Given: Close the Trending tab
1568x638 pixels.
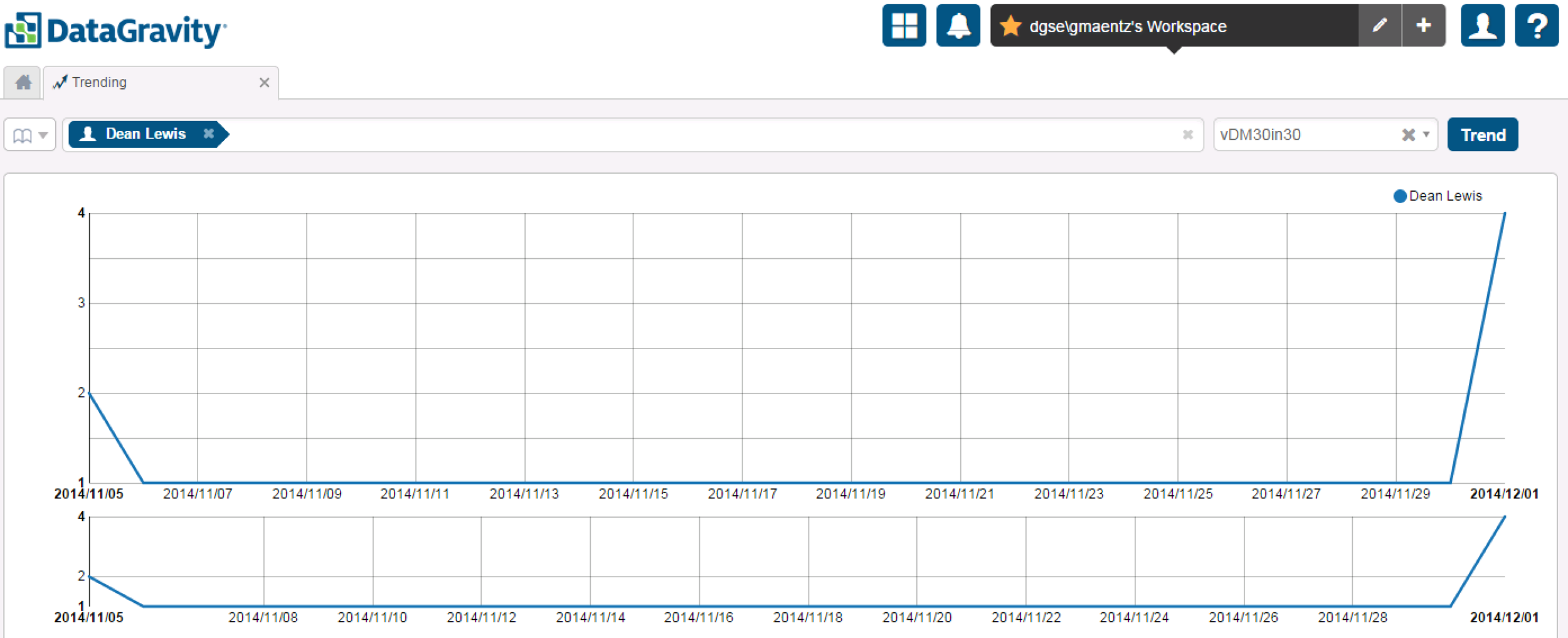Looking at the screenshot, I should tap(264, 83).
